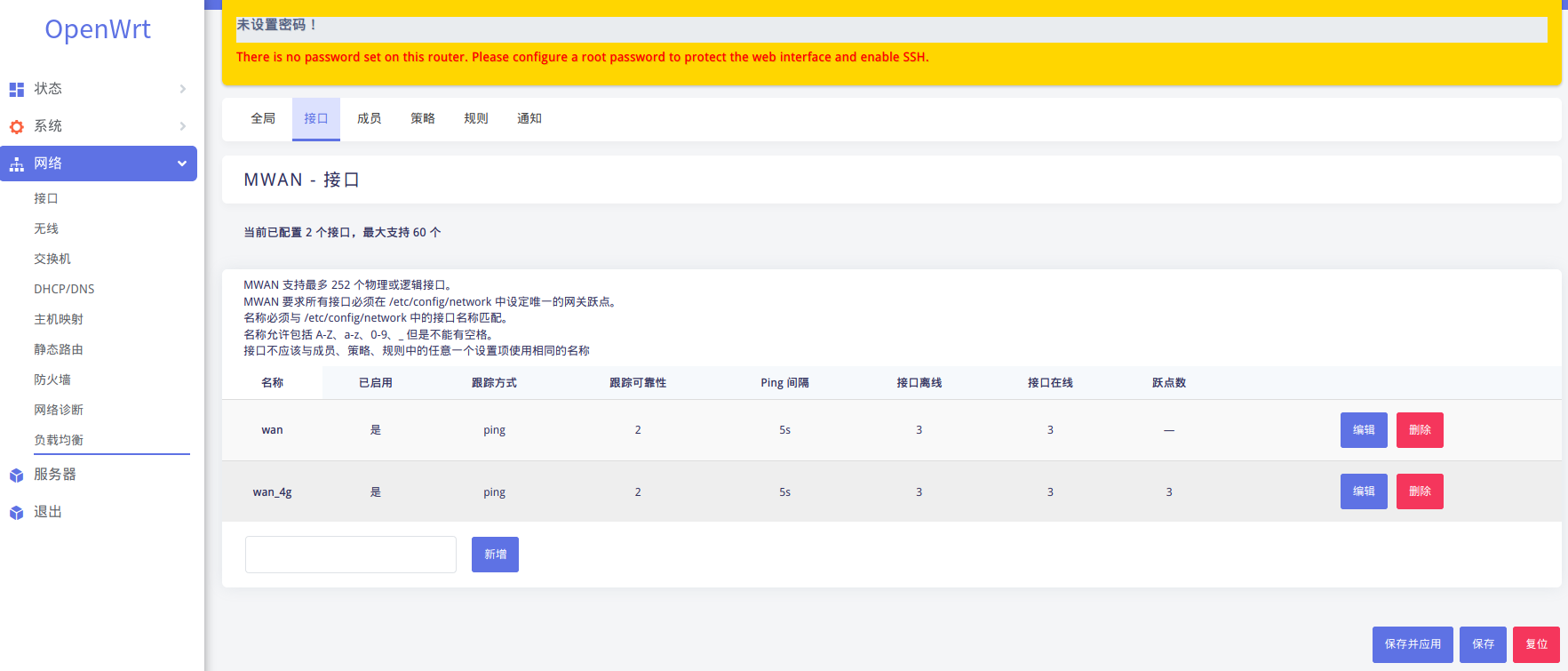
Task: Click the 接口在线 column header
Action: point(1050,383)
